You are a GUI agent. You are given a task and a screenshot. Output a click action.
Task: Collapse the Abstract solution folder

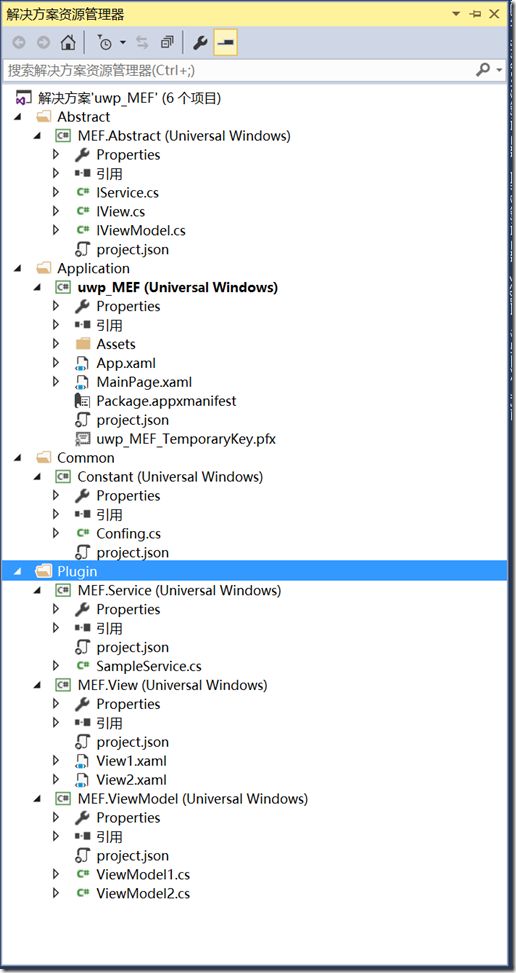pos(17,117)
